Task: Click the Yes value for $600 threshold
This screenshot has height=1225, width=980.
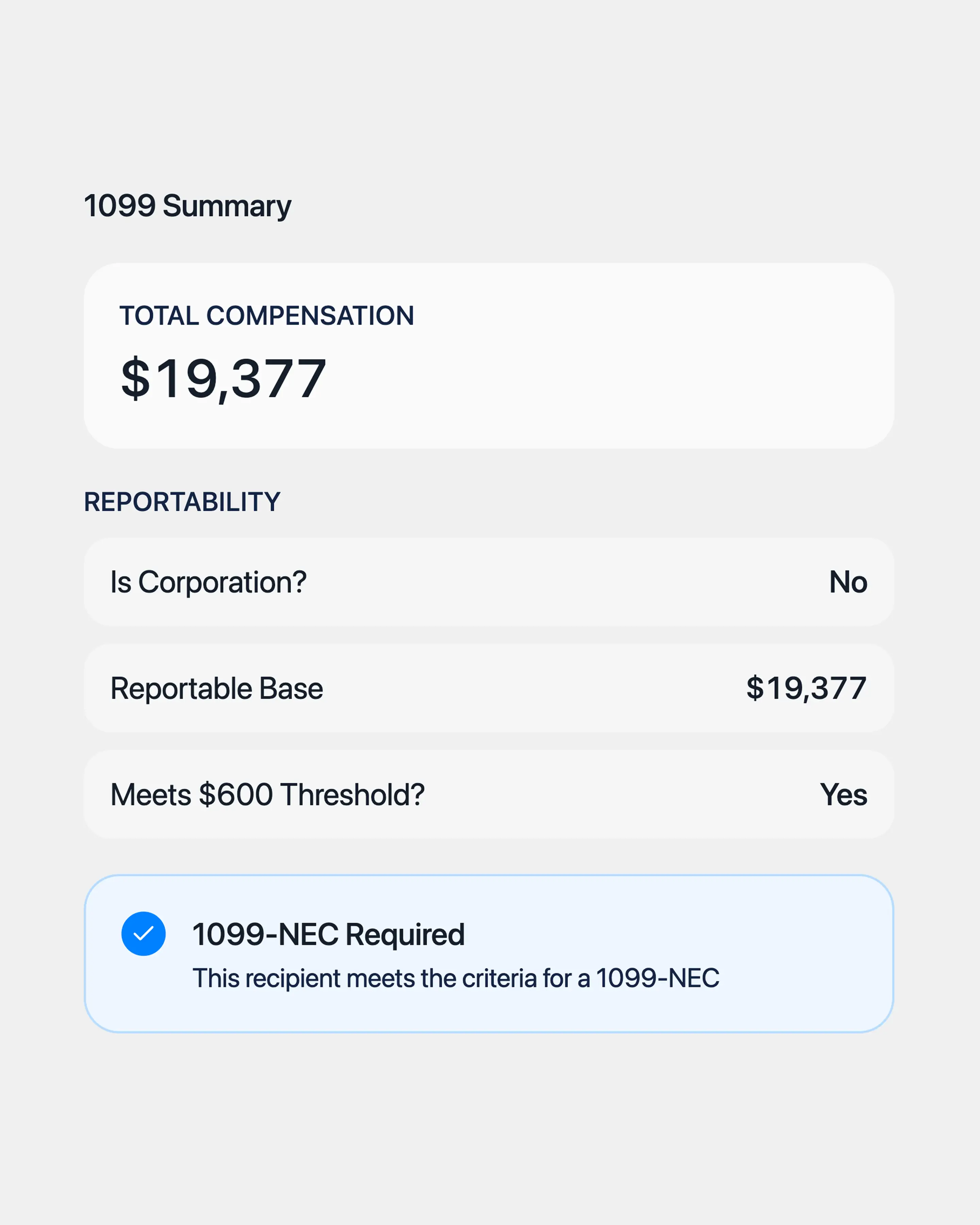Action: click(843, 794)
